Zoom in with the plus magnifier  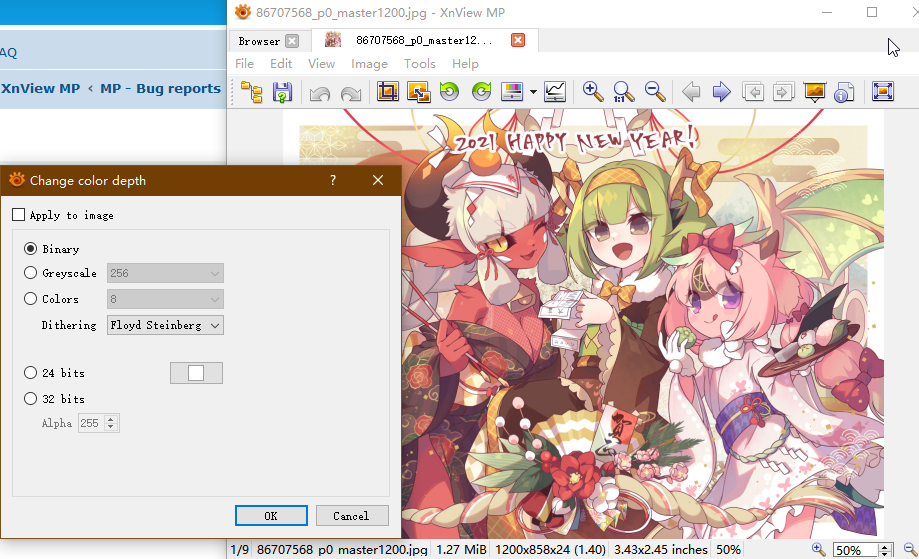point(593,91)
